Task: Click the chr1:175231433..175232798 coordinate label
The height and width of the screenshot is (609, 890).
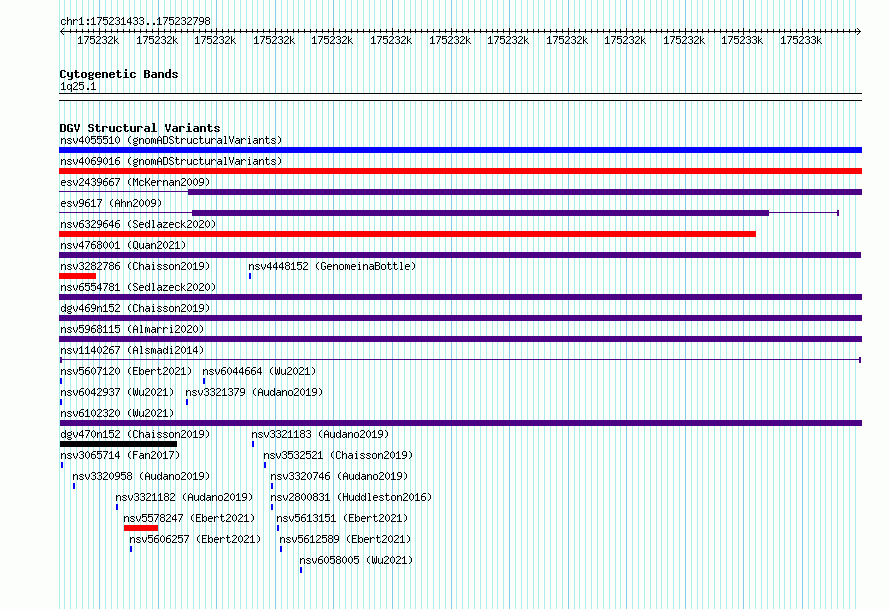Action: point(135,21)
